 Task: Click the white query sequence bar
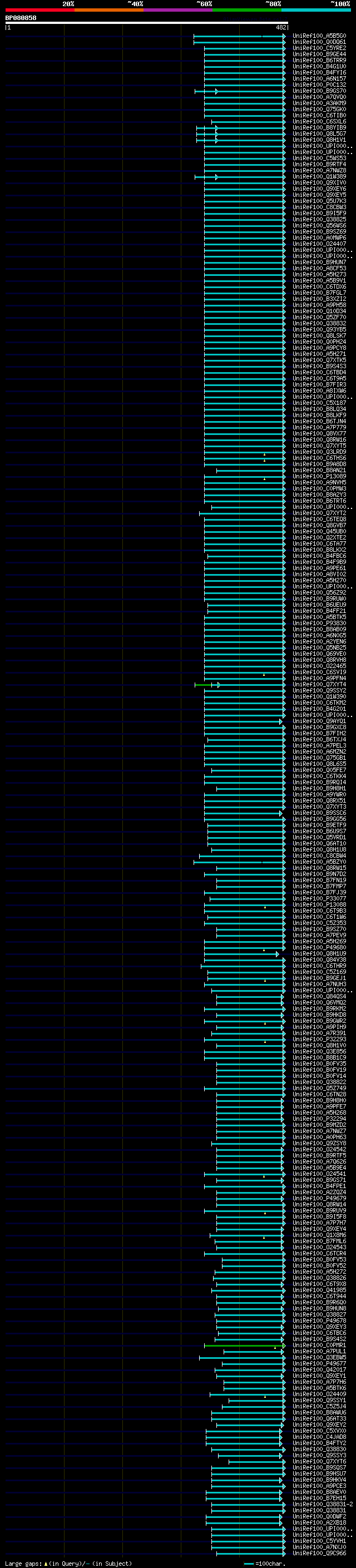pyautogui.click(x=147, y=22)
